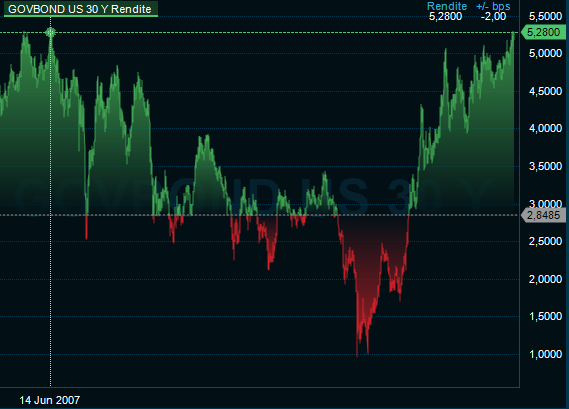The width and height of the screenshot is (569, 409).
Task: Click the 2,5000 y-axis label
Action: [545, 241]
